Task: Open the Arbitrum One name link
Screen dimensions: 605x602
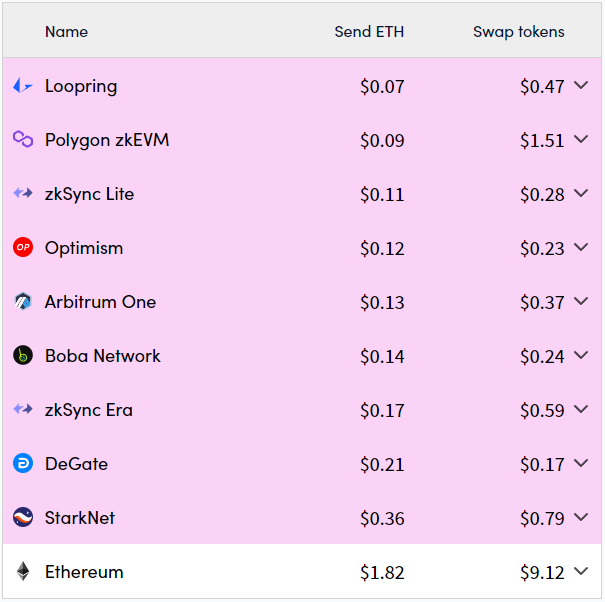Action: 100,302
